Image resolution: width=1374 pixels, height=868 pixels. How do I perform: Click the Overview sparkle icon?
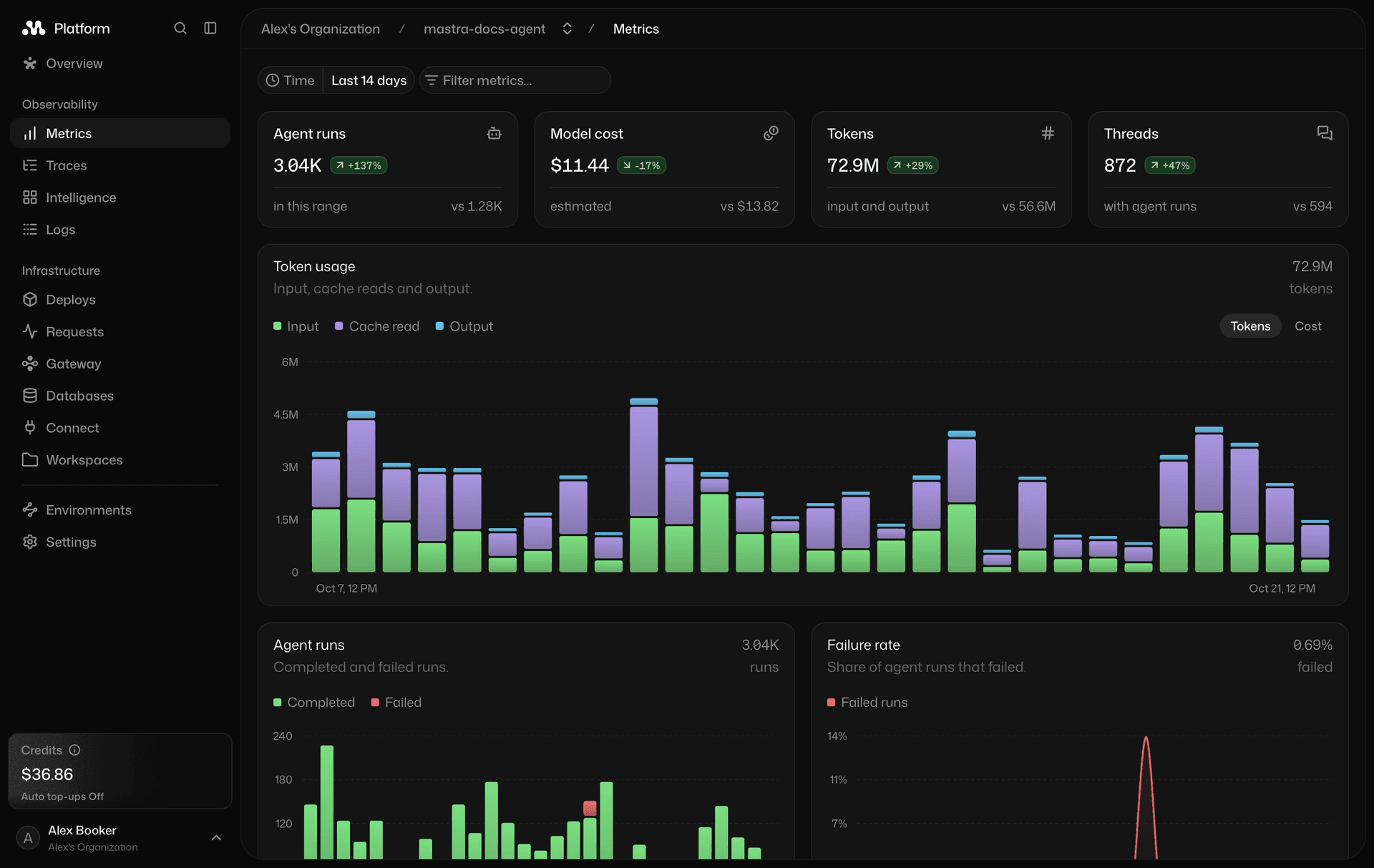pyautogui.click(x=29, y=63)
